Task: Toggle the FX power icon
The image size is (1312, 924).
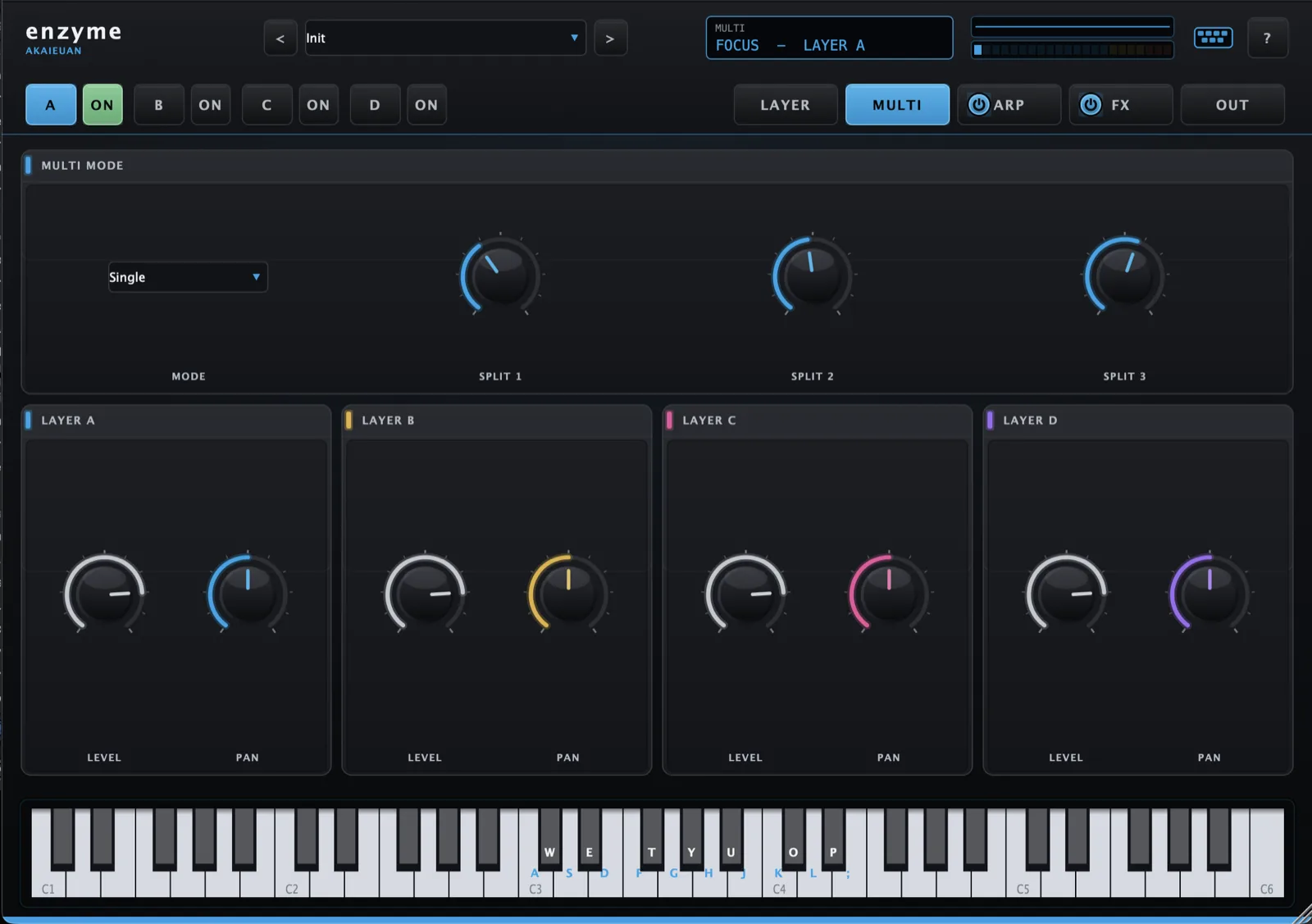Action: (x=1090, y=105)
